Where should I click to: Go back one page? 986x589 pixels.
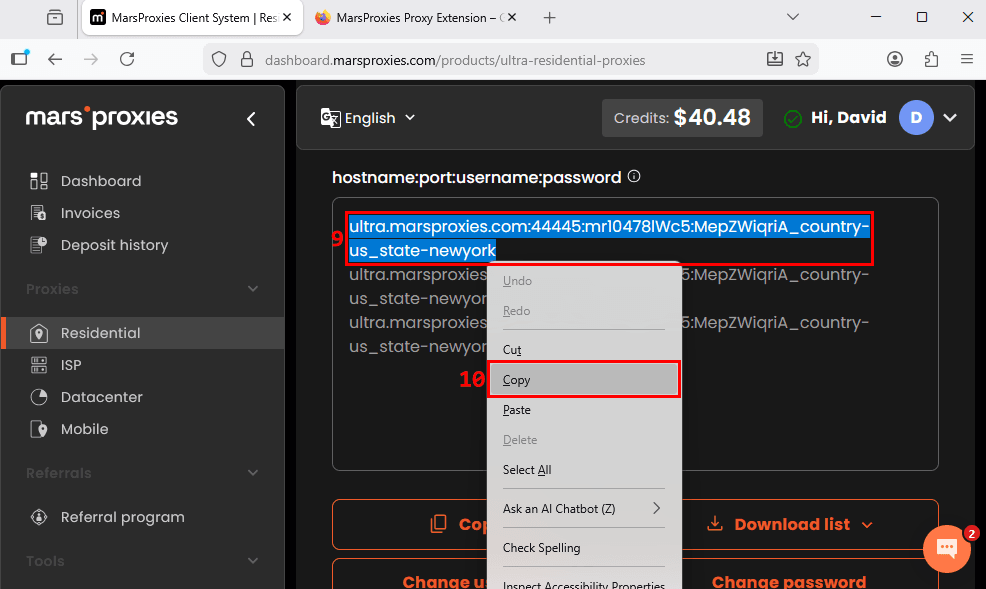(x=55, y=59)
